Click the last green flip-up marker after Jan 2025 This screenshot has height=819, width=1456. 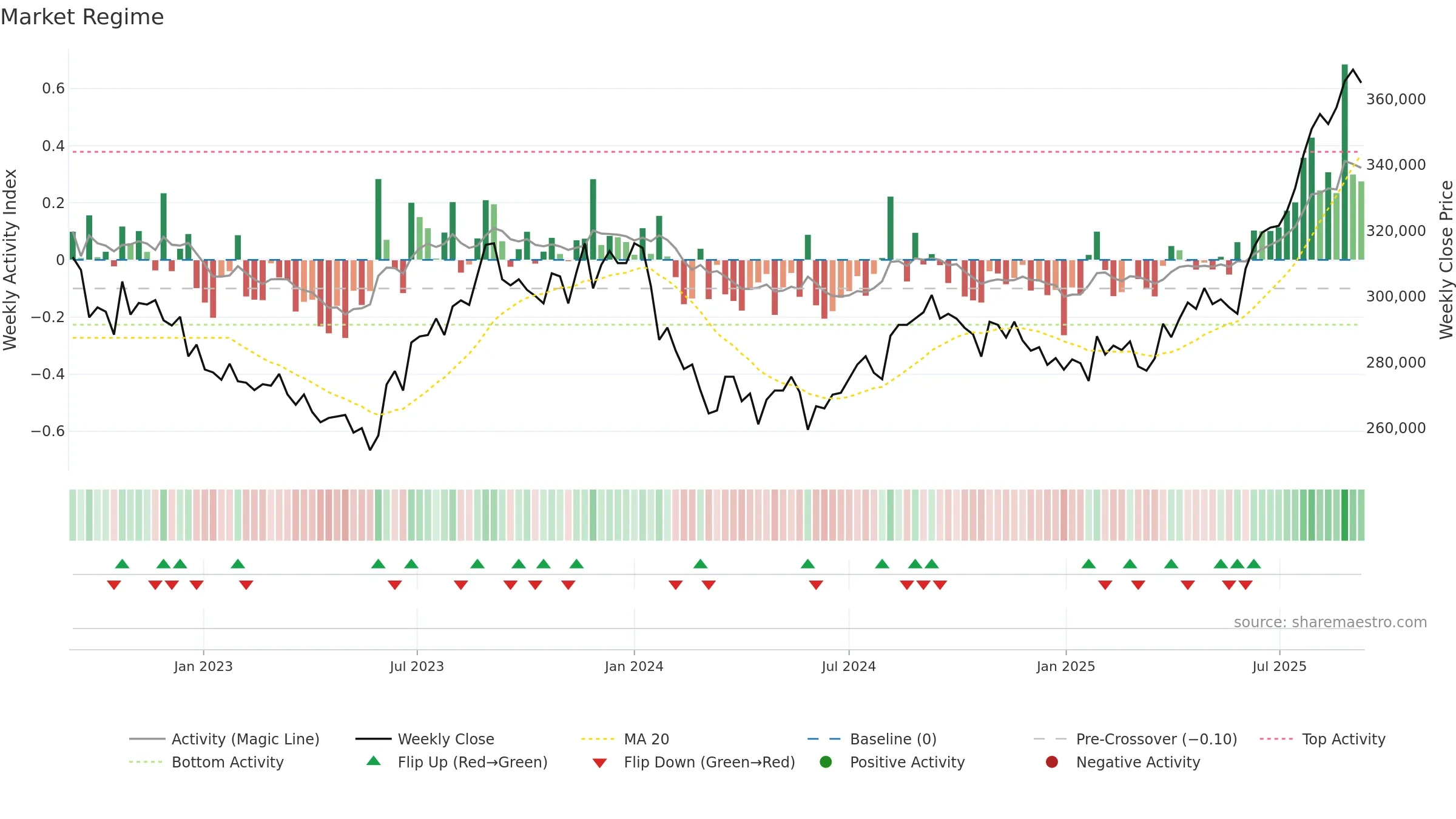click(1254, 564)
